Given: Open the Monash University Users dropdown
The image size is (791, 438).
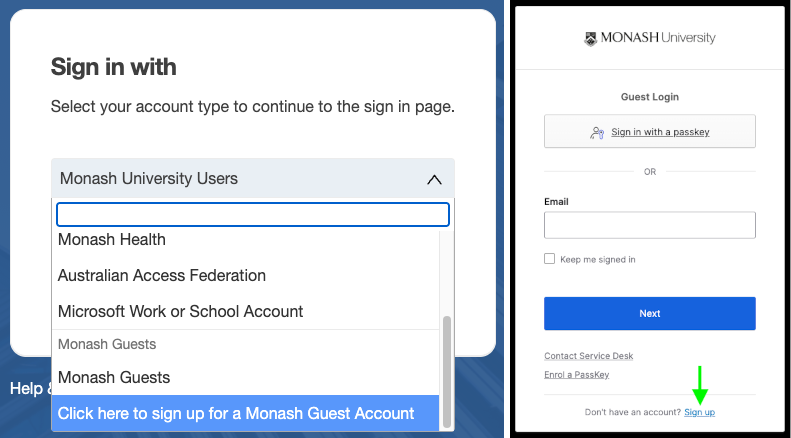Looking at the screenshot, I should (253, 178).
